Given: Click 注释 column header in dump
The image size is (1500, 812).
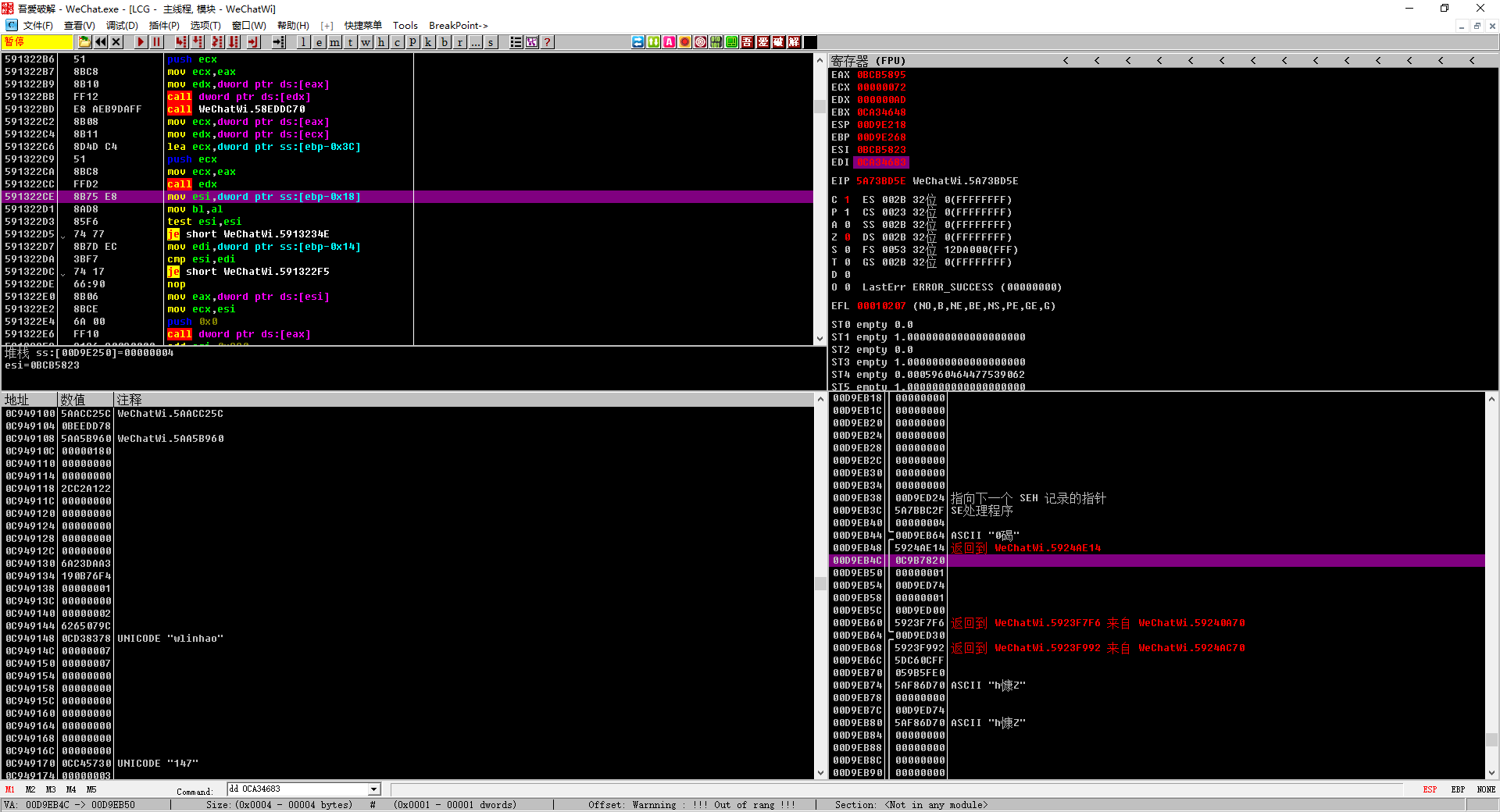Looking at the screenshot, I should point(464,400).
